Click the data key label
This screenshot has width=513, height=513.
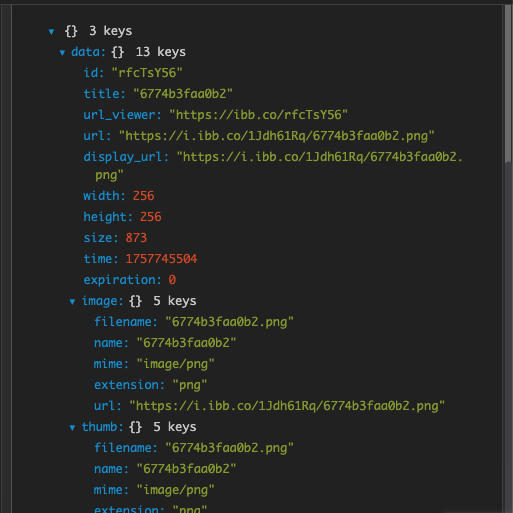coord(88,52)
